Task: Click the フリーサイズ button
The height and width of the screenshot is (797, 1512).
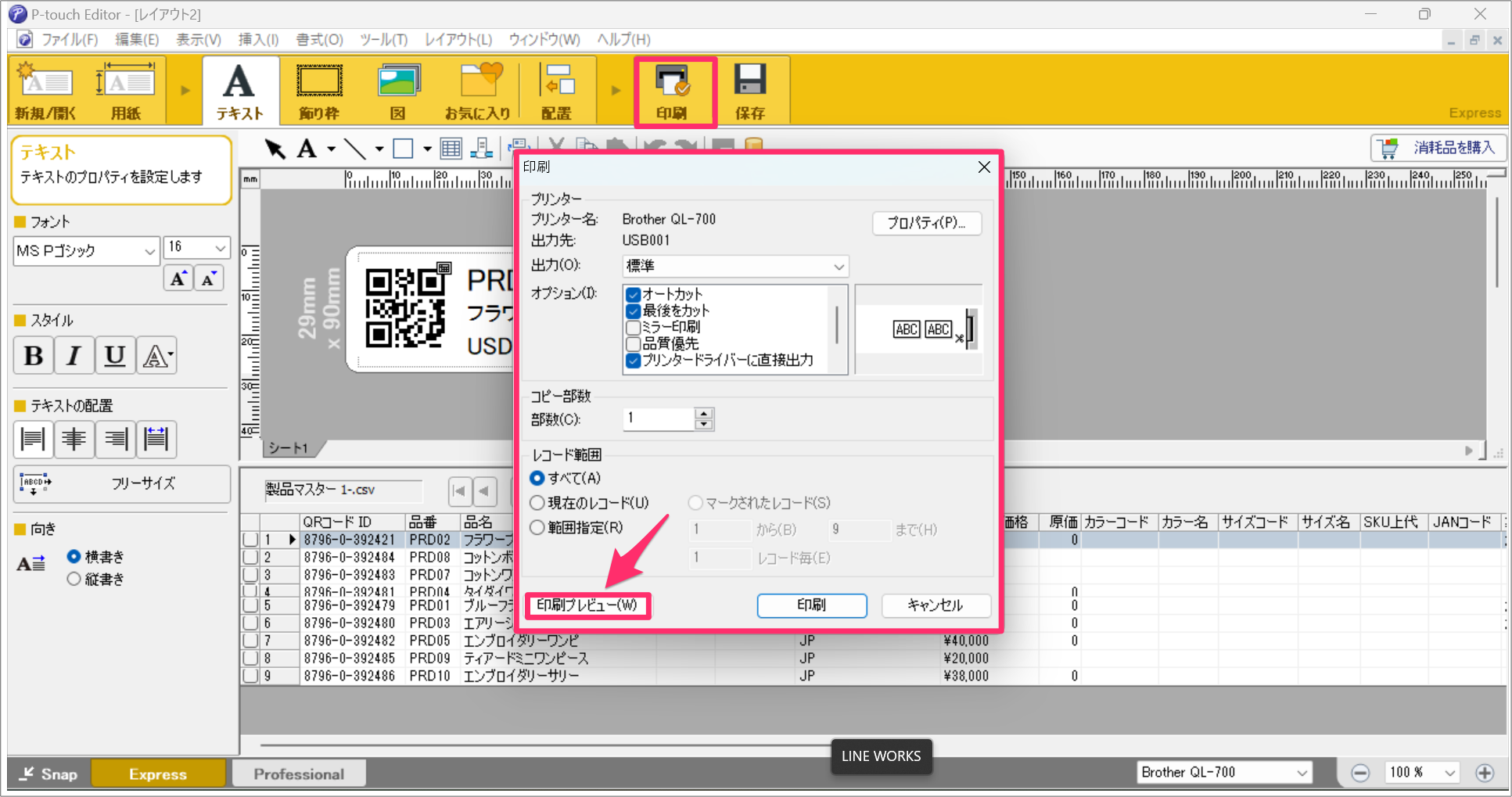Action: point(122,483)
